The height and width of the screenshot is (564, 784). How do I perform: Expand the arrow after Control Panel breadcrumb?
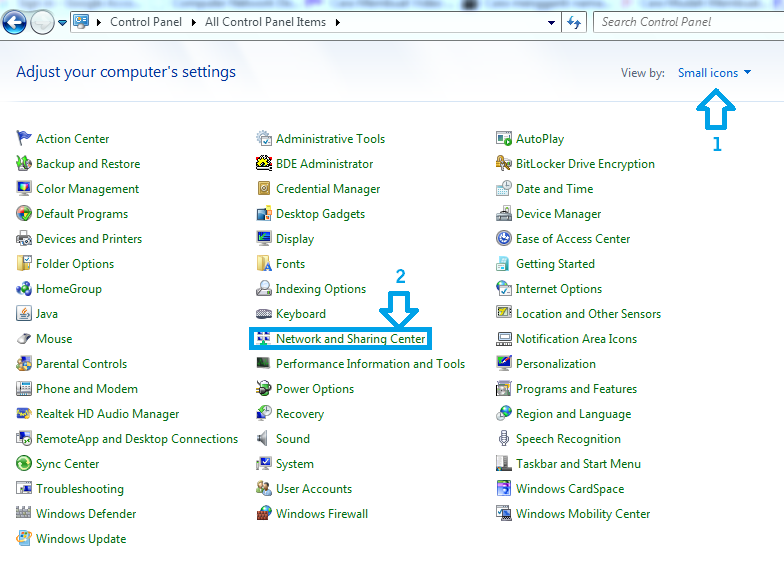[194, 22]
